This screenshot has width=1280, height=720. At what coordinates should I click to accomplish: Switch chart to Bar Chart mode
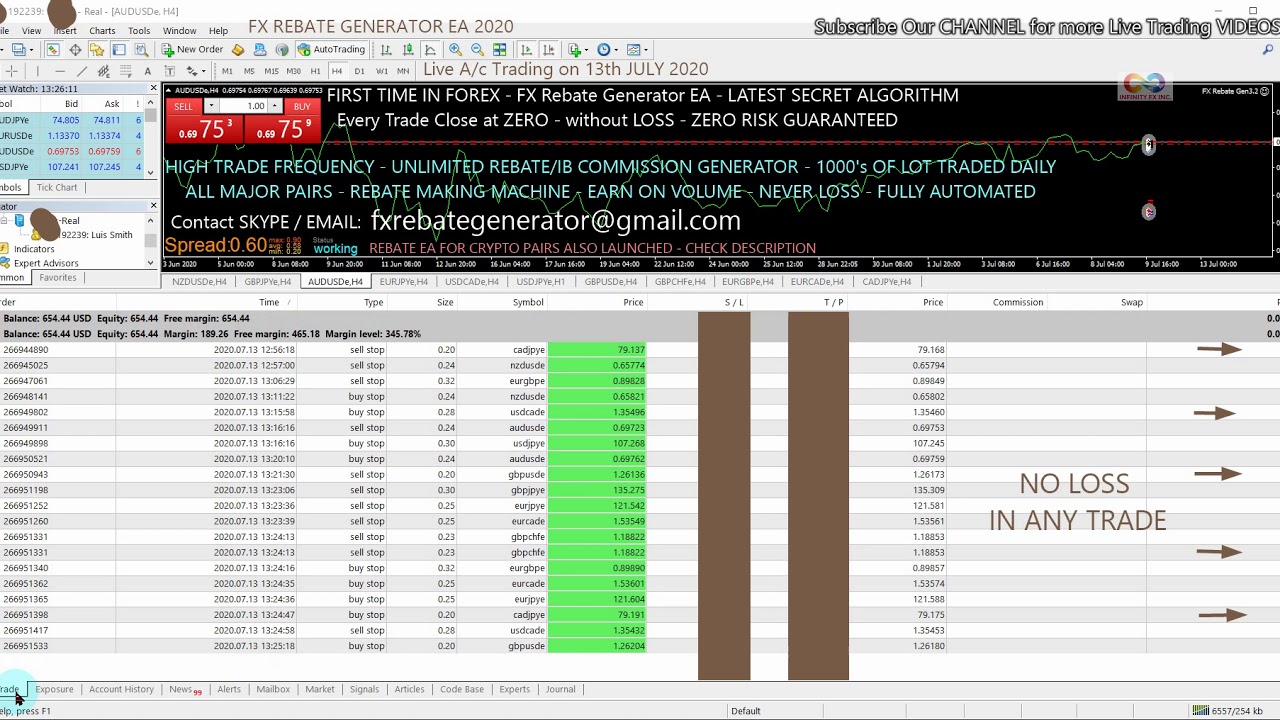point(386,49)
